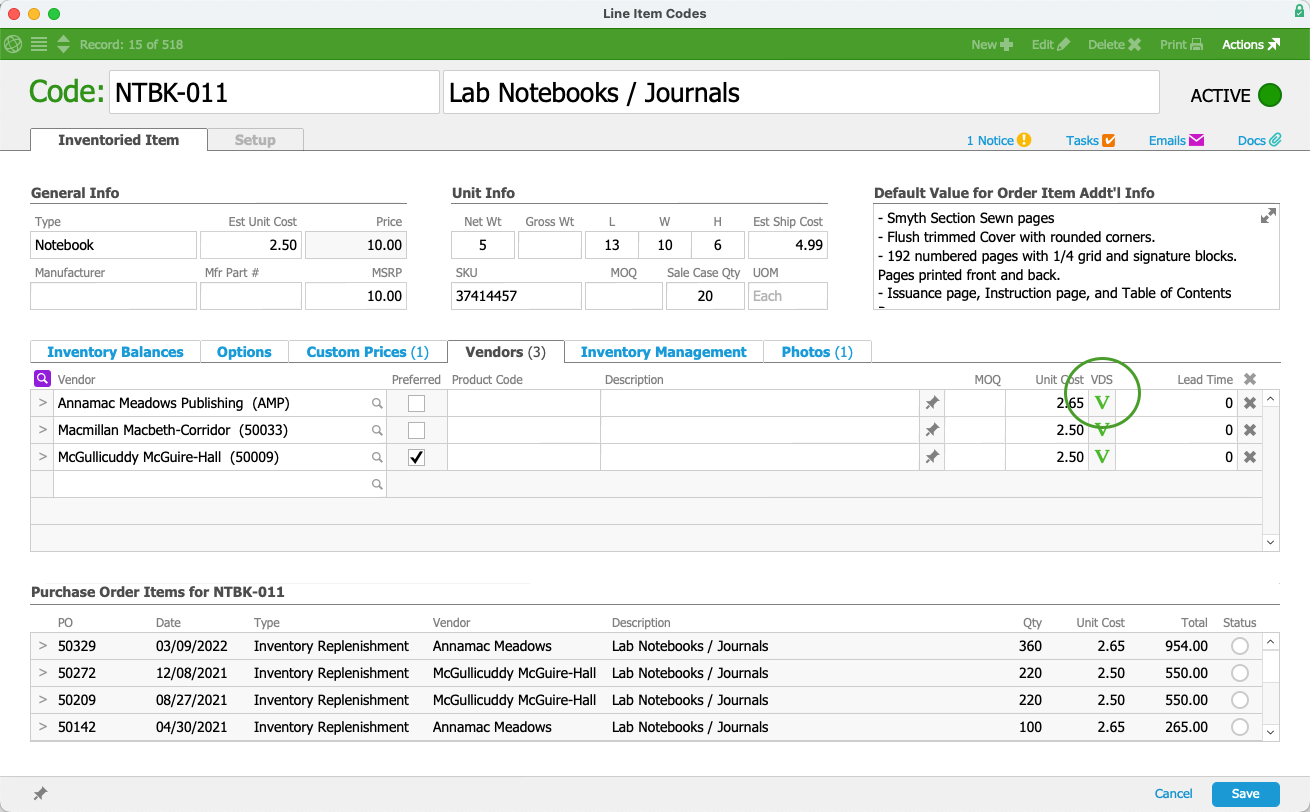Viewport: 1310px width, 812px height.
Task: Uncheck Preferred for McGullicuddy McGuire-Hall
Action: coord(416,457)
